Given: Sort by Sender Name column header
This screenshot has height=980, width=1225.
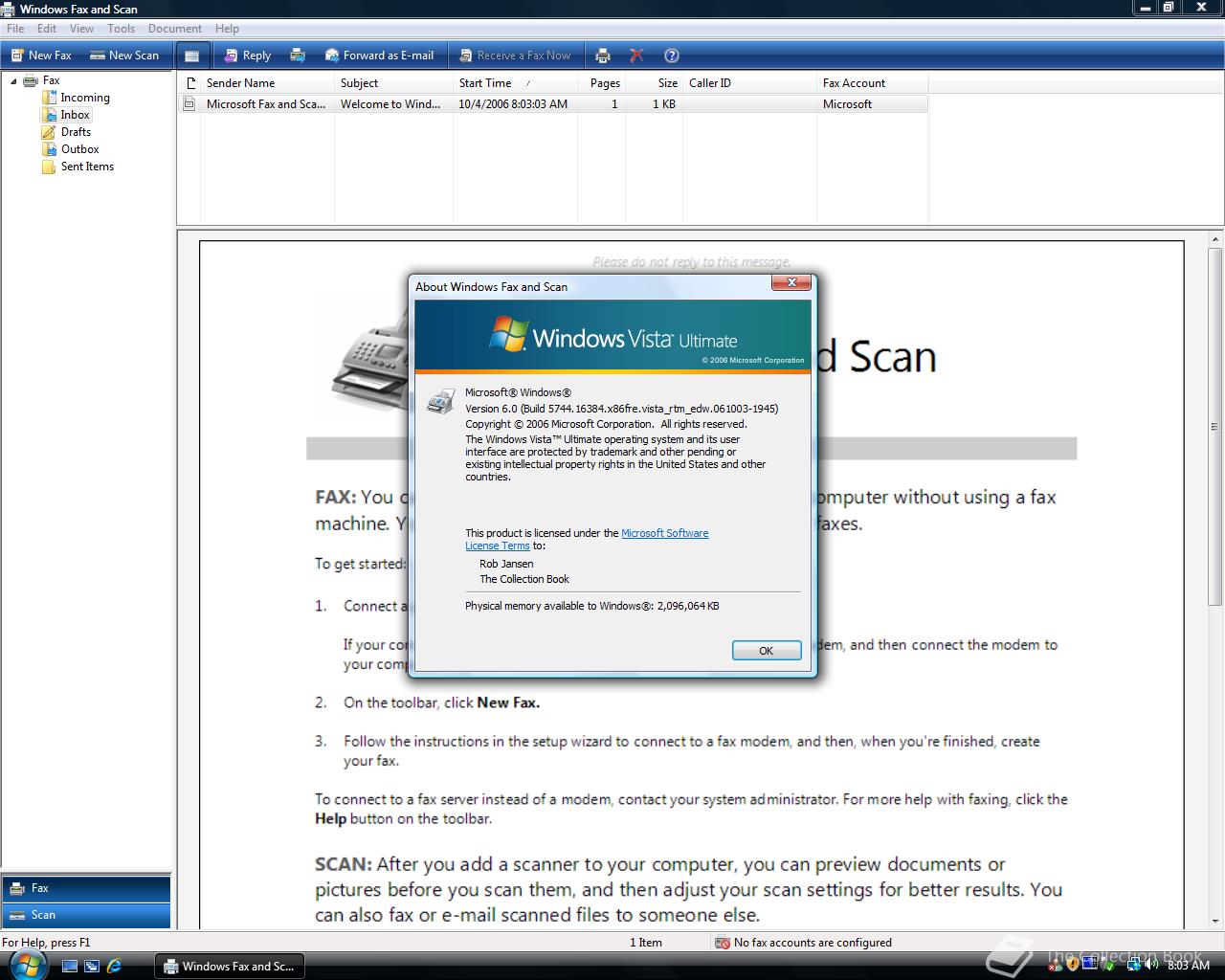Looking at the screenshot, I should (x=267, y=83).
